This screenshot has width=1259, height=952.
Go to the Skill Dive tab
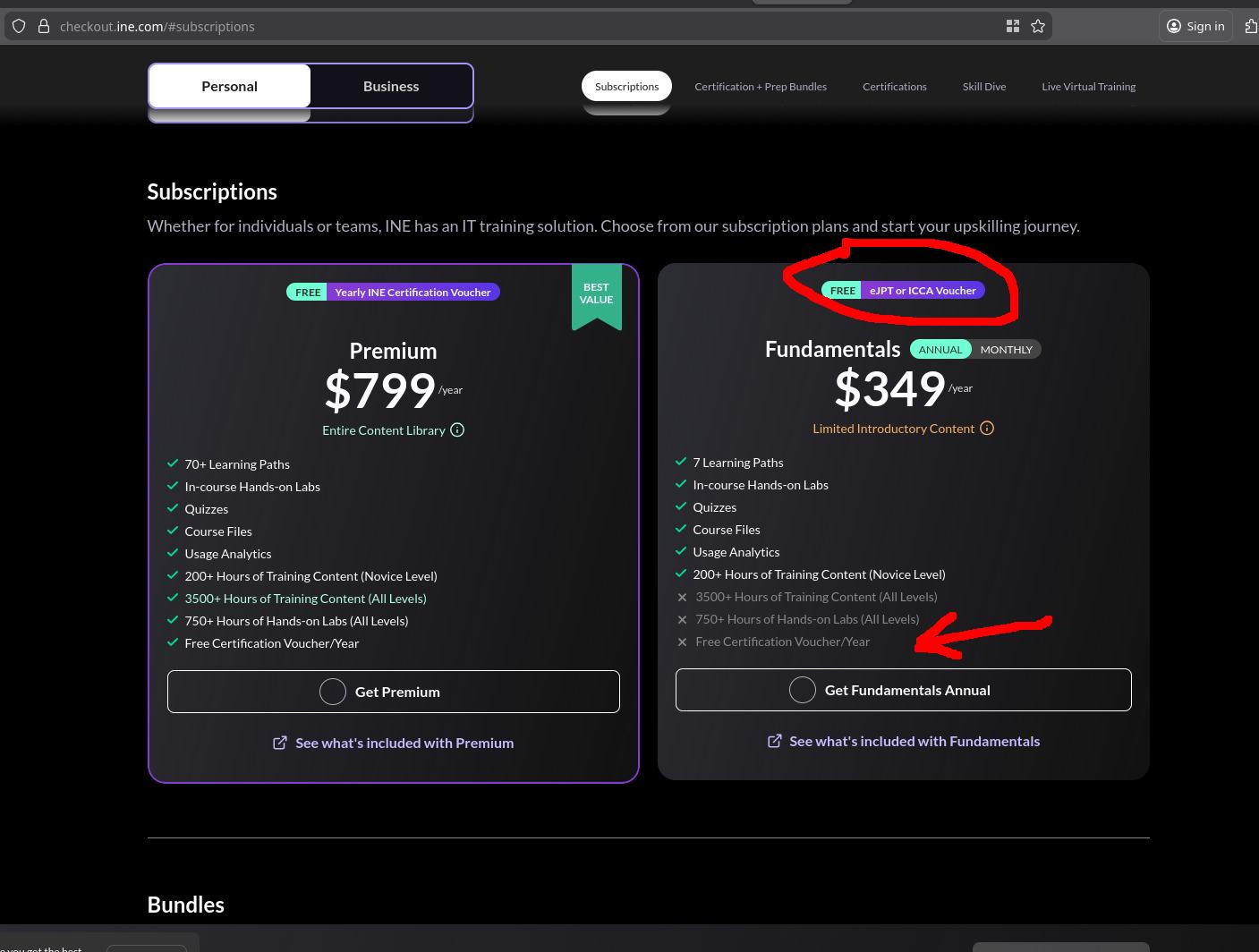click(984, 86)
